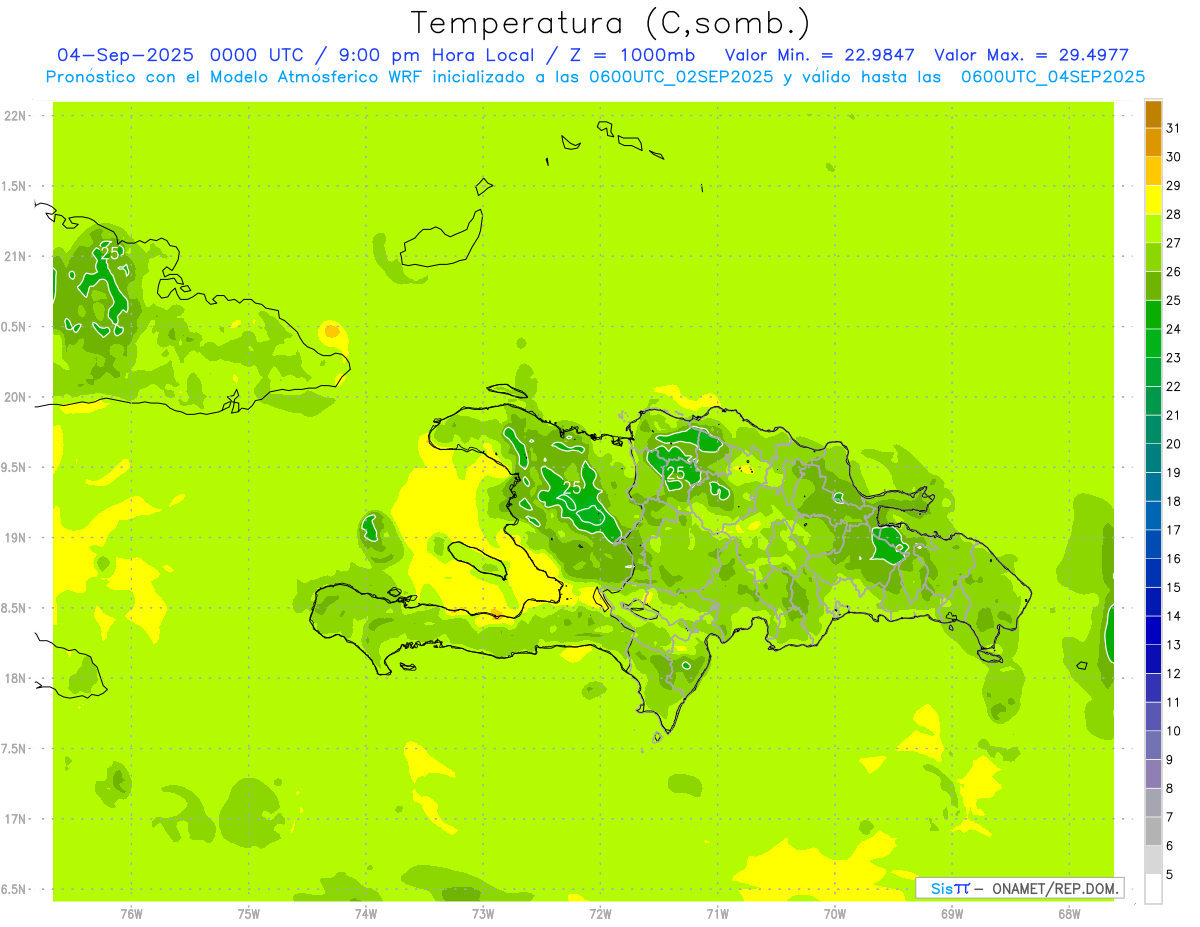Click the '25' contour label over northern Haiti
1200x927 pixels.
pyautogui.click(x=572, y=487)
